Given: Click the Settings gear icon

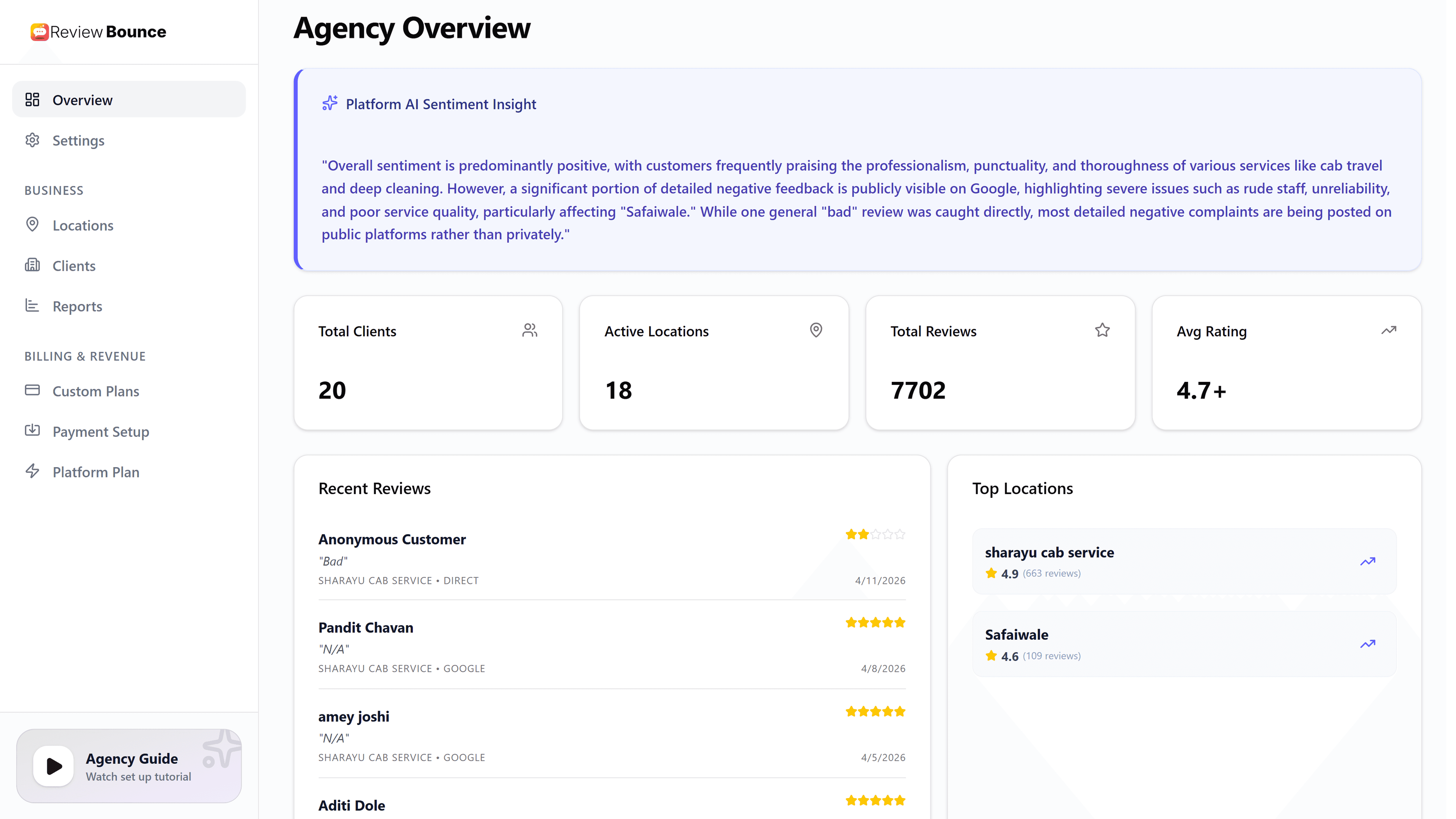Looking at the screenshot, I should tap(32, 140).
